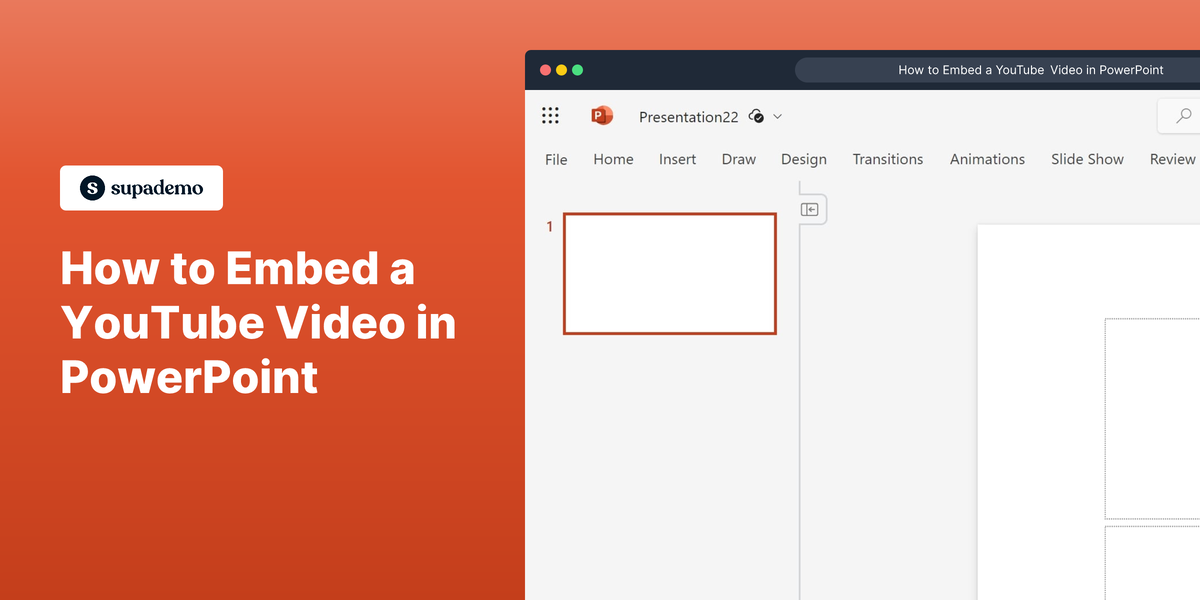Open the Draw tab
1200x600 pixels.
coord(739,158)
